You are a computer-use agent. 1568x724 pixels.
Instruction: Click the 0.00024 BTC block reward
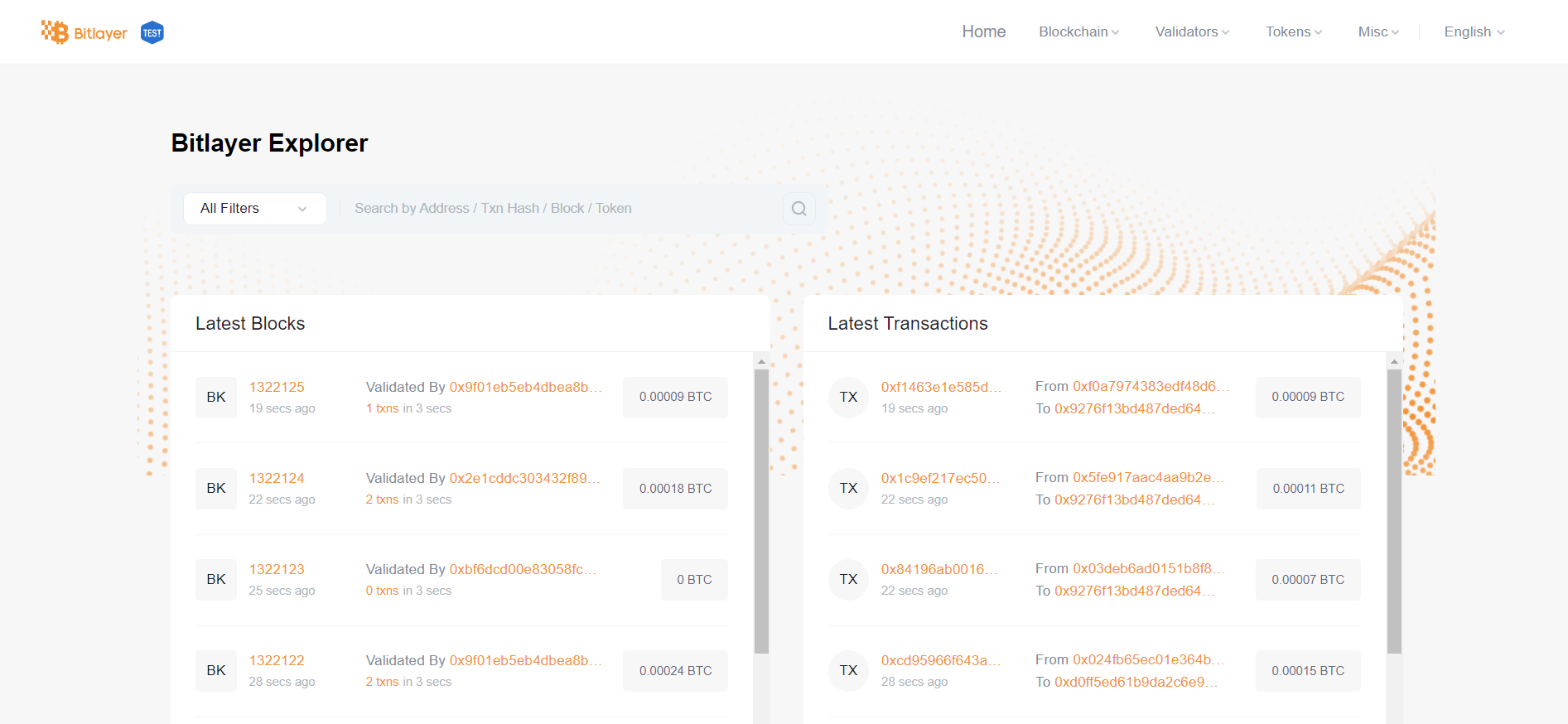[x=675, y=671]
